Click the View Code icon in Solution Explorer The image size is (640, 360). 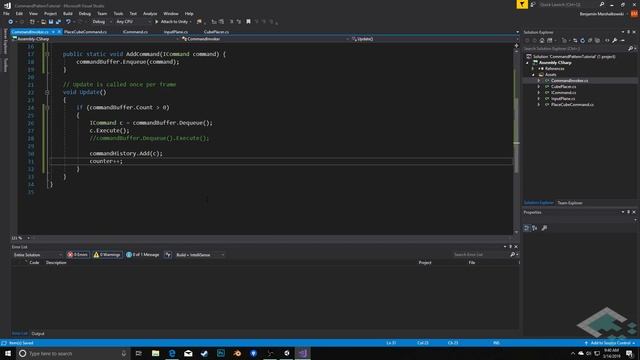point(607,40)
